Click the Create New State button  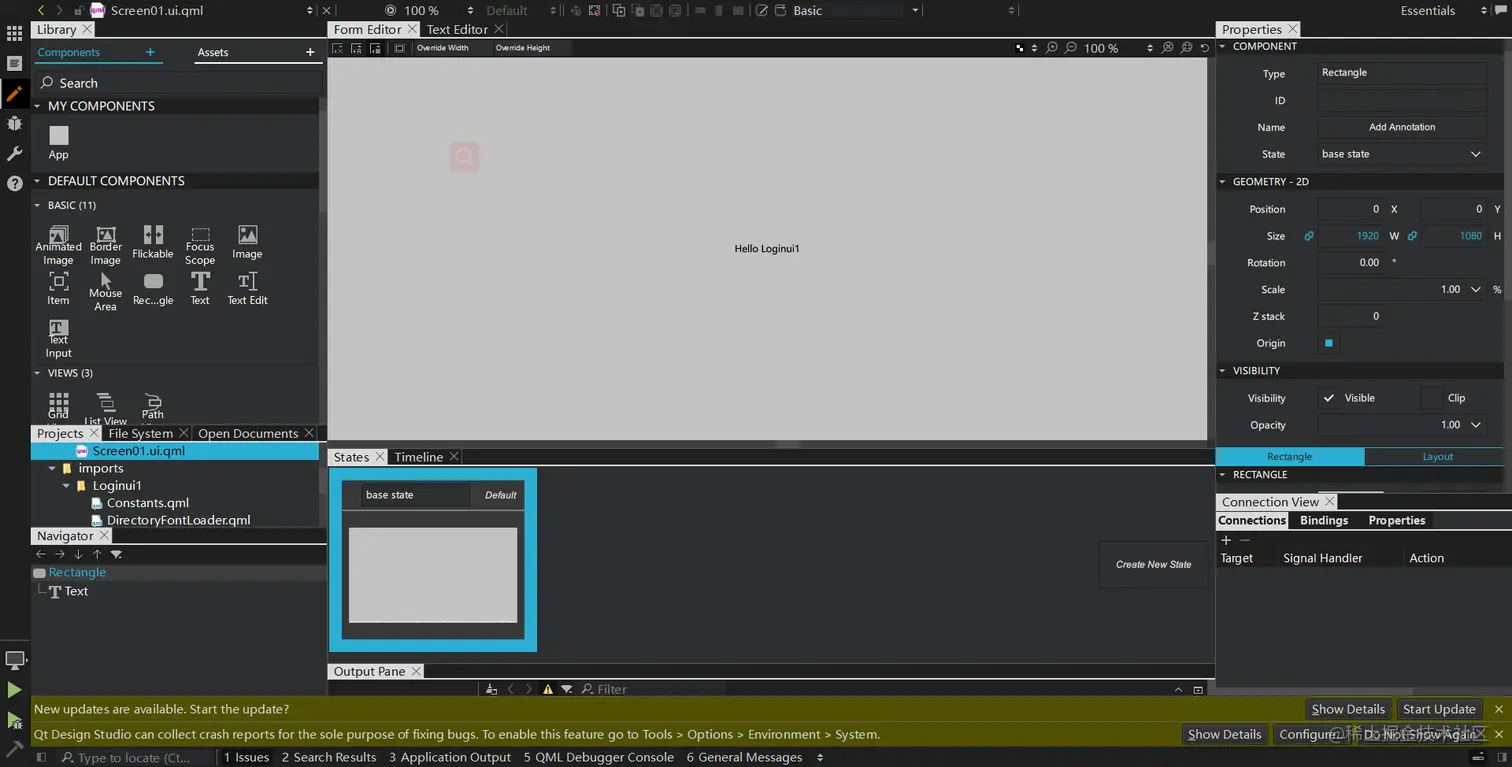coord(1153,564)
